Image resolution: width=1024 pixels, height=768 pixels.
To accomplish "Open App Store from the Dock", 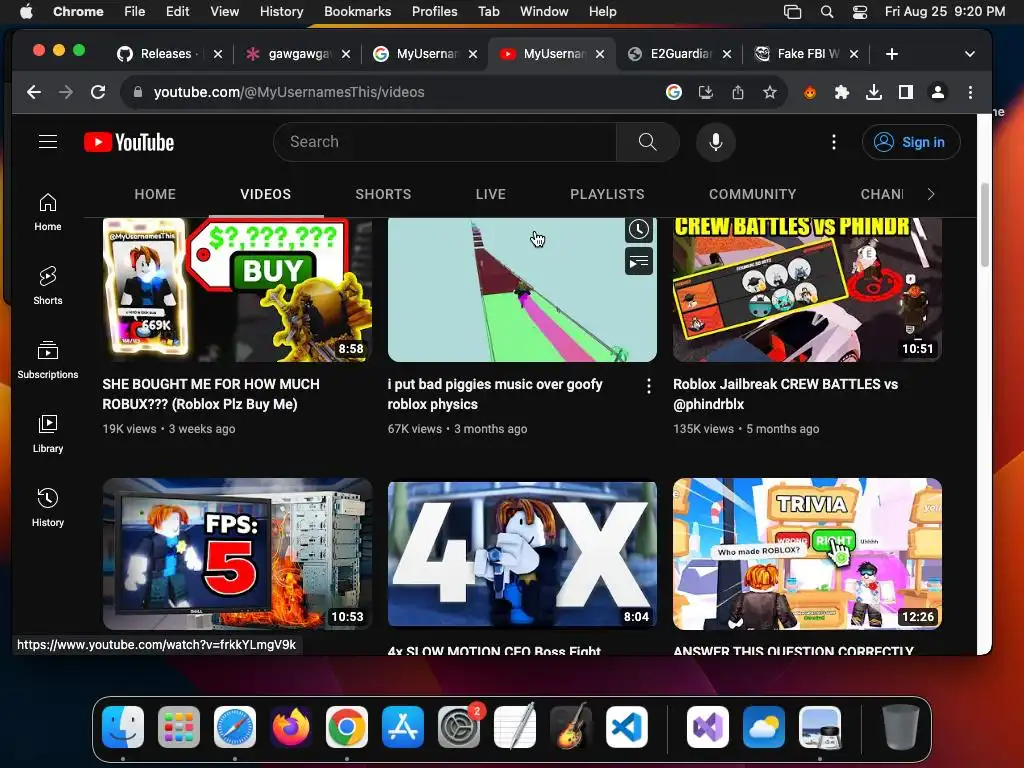I will pyautogui.click(x=403, y=726).
